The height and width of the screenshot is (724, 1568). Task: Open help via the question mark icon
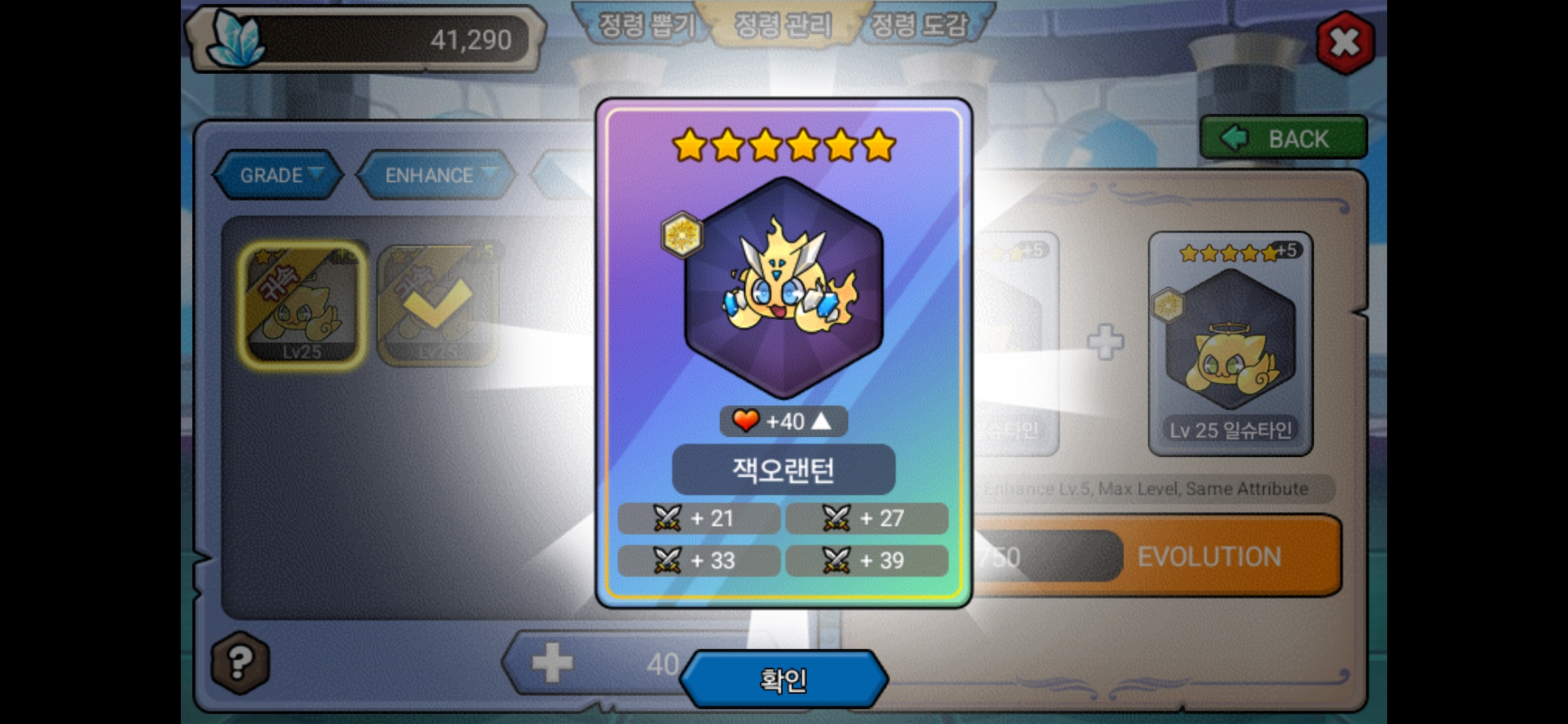coord(241,662)
